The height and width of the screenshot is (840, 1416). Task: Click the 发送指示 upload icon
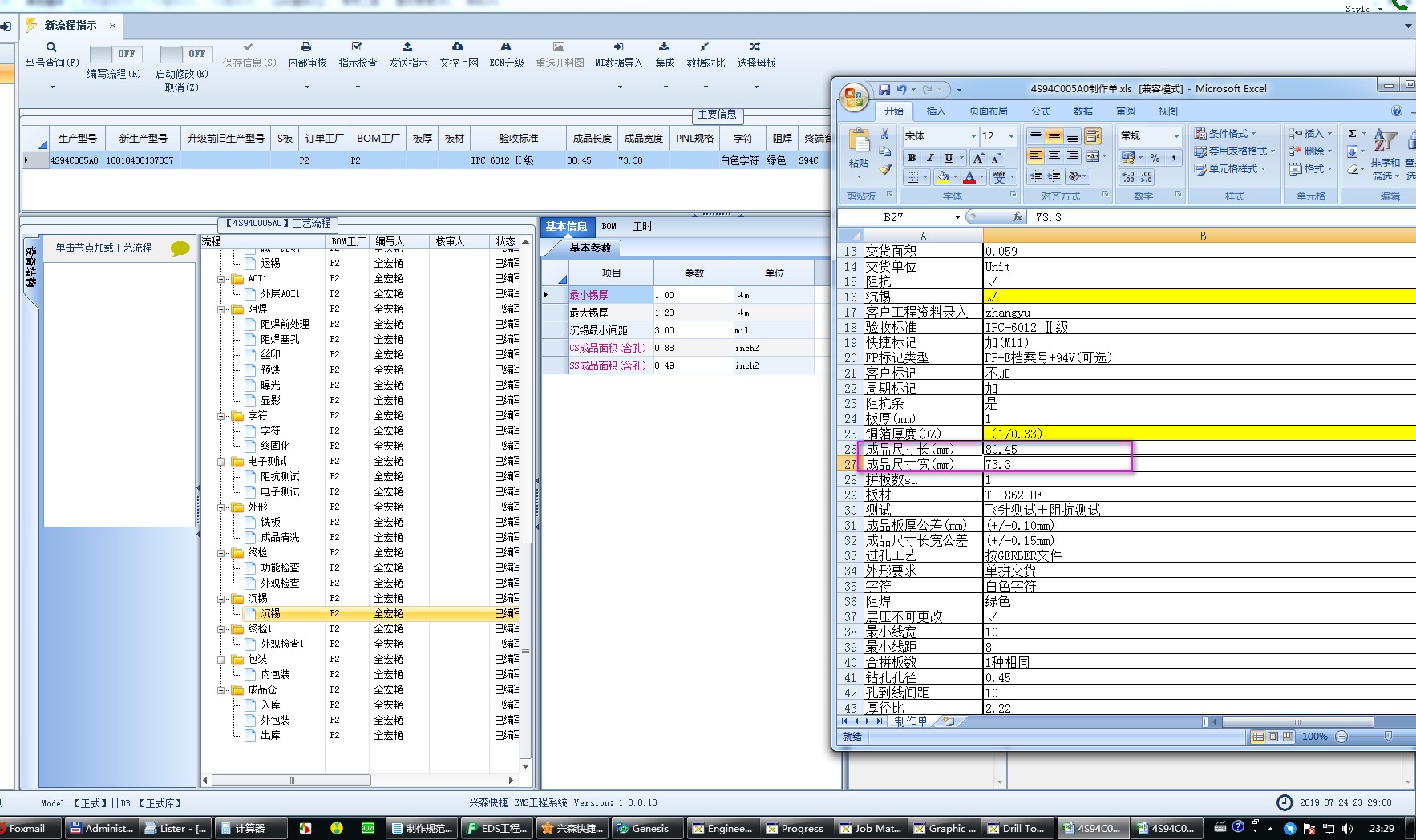pos(407,47)
